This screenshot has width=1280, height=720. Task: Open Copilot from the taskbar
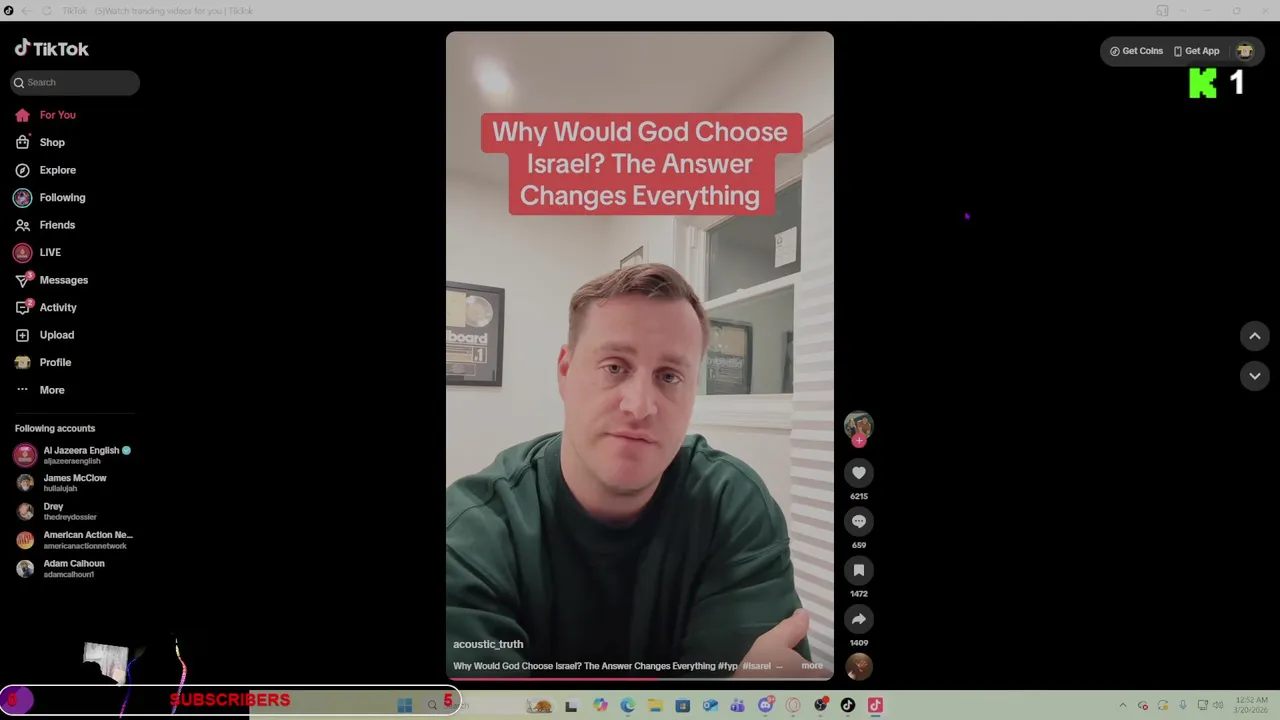[x=600, y=705]
